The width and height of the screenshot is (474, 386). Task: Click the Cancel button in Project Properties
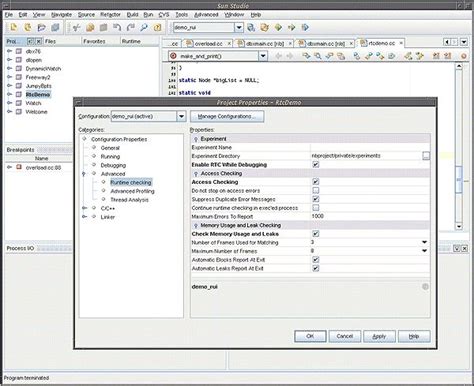[x=345, y=336]
